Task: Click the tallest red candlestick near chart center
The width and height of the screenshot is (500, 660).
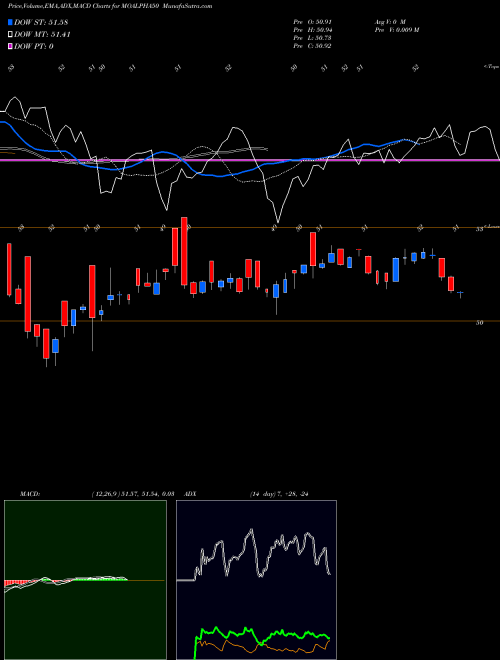Action: (x=184, y=251)
